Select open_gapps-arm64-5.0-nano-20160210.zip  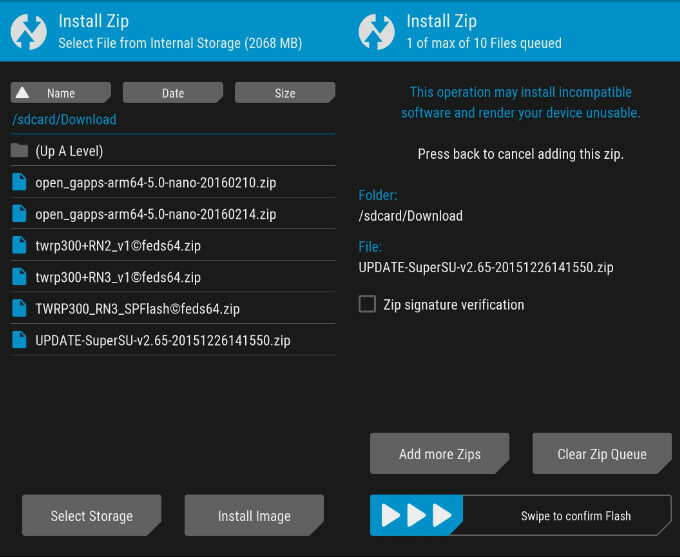pos(173,182)
